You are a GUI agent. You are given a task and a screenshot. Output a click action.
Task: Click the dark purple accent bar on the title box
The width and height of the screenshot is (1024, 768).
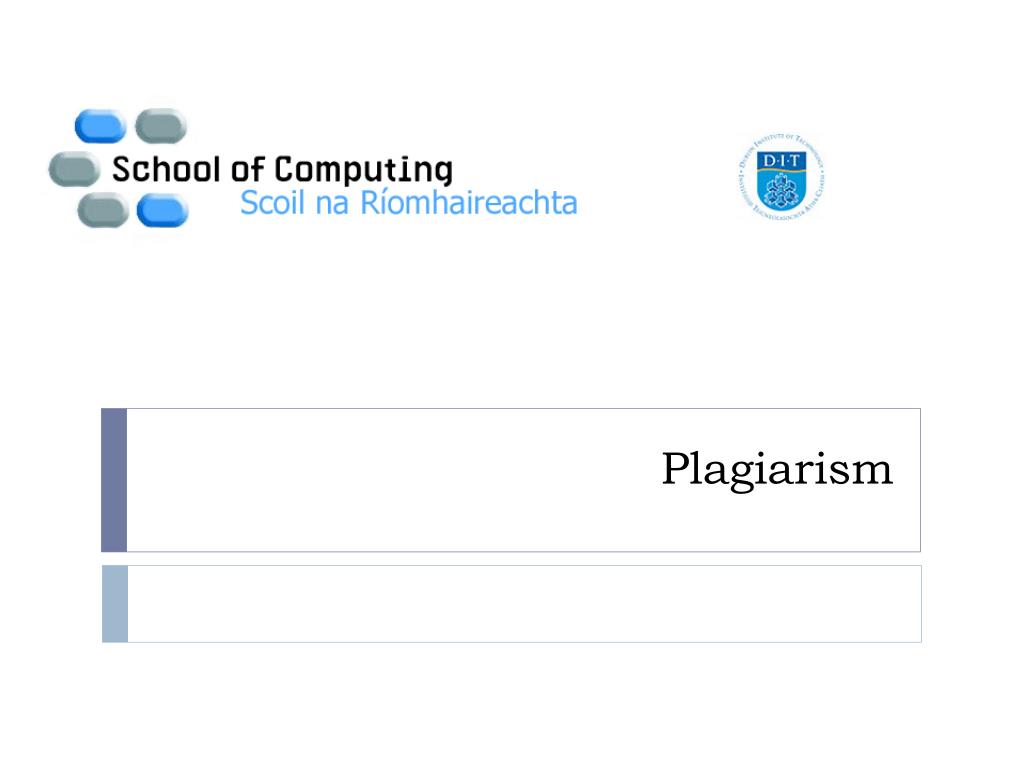pos(114,480)
